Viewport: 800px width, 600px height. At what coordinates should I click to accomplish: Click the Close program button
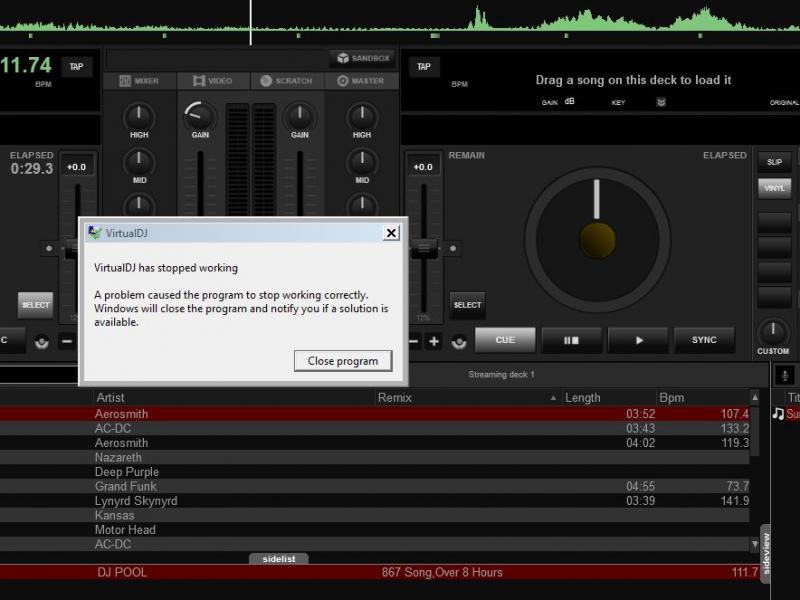click(x=342, y=361)
